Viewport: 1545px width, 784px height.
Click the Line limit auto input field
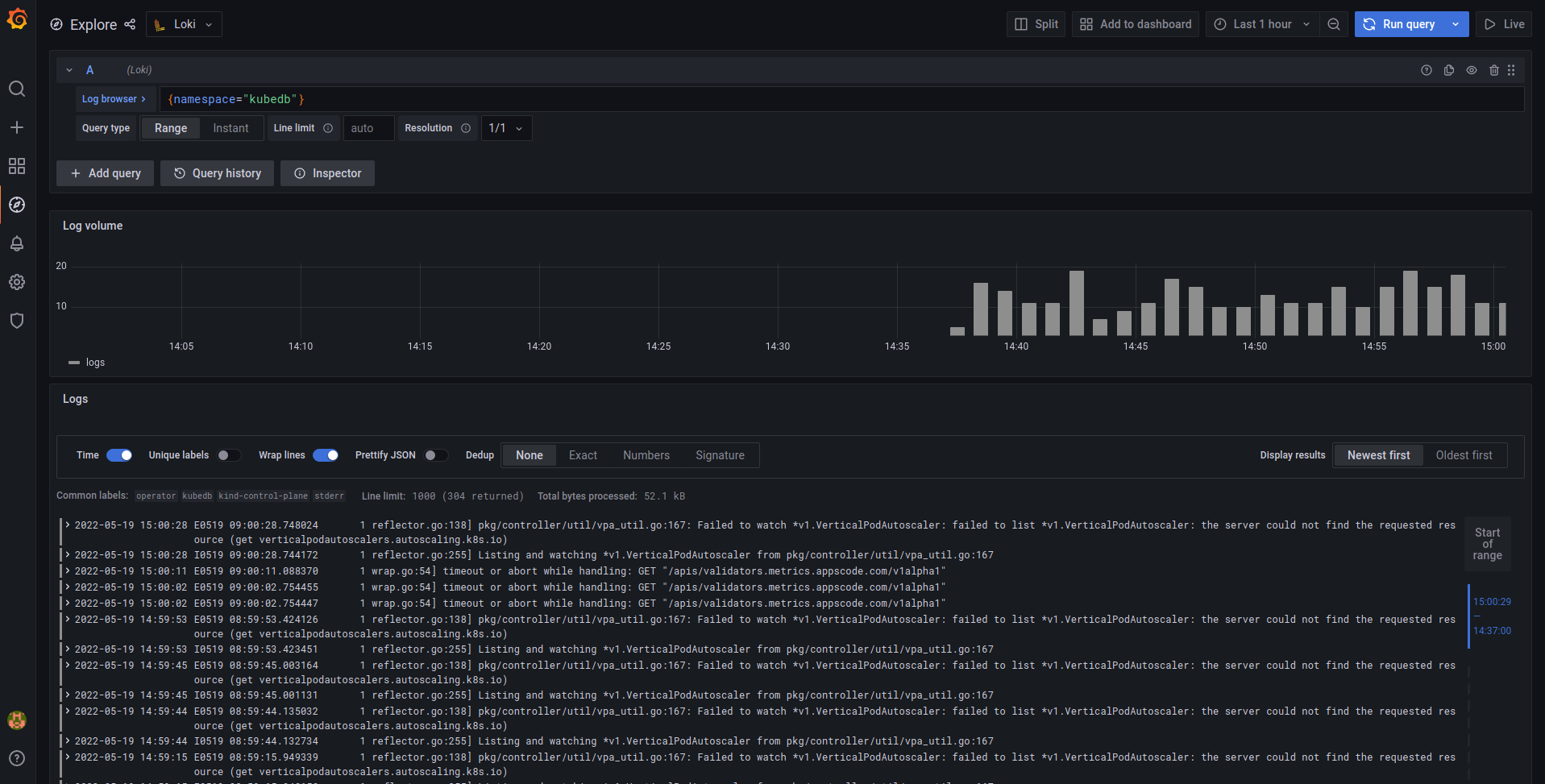pyautogui.click(x=368, y=128)
